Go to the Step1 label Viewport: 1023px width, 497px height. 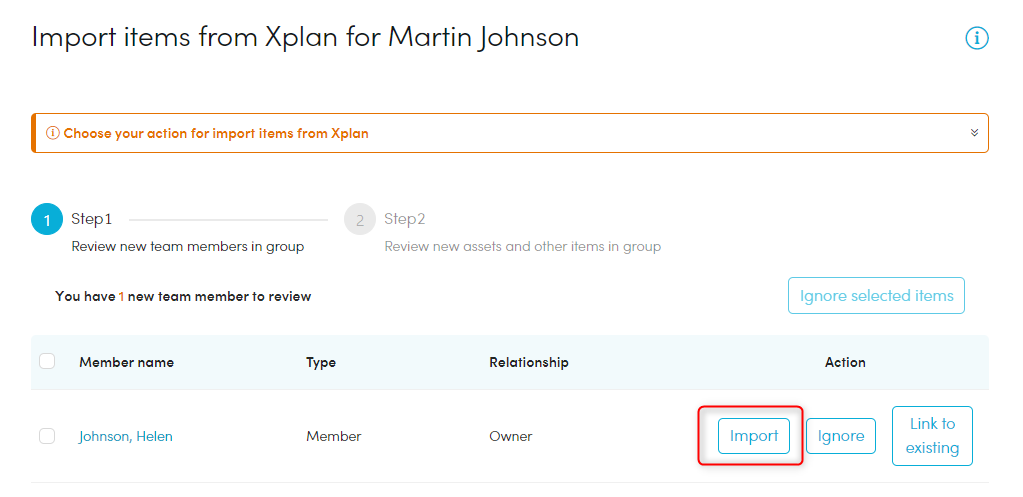(91, 218)
